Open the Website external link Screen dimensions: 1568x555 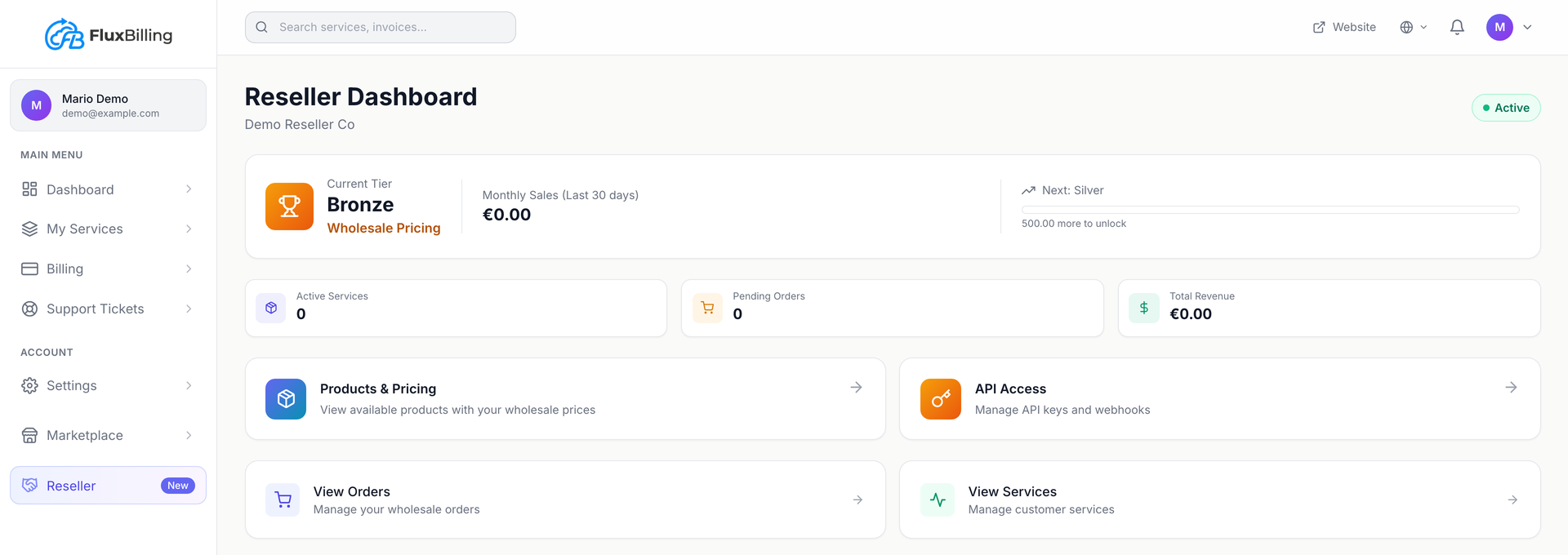(x=1344, y=27)
